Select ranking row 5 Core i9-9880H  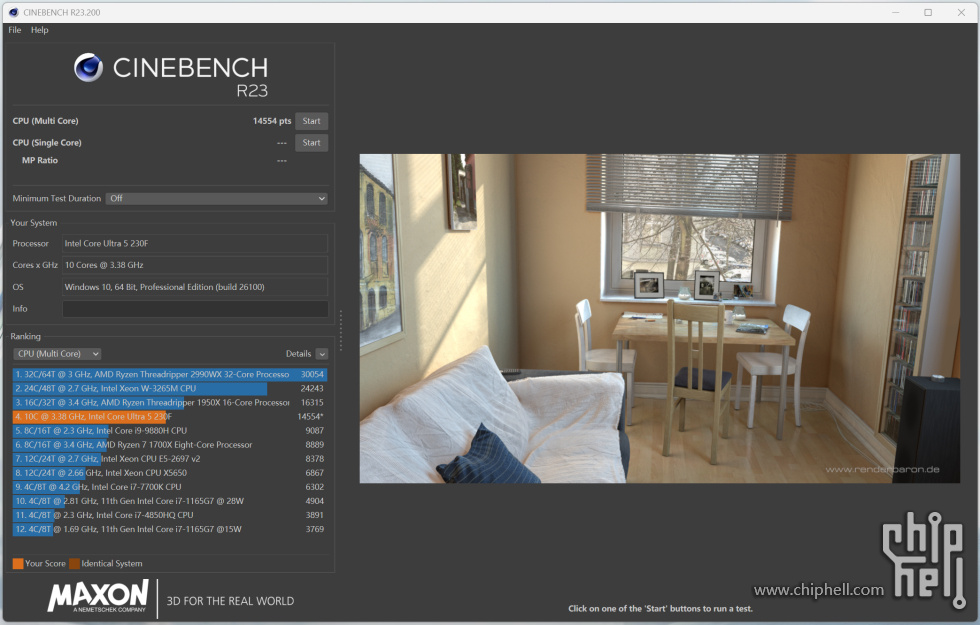tap(169, 431)
